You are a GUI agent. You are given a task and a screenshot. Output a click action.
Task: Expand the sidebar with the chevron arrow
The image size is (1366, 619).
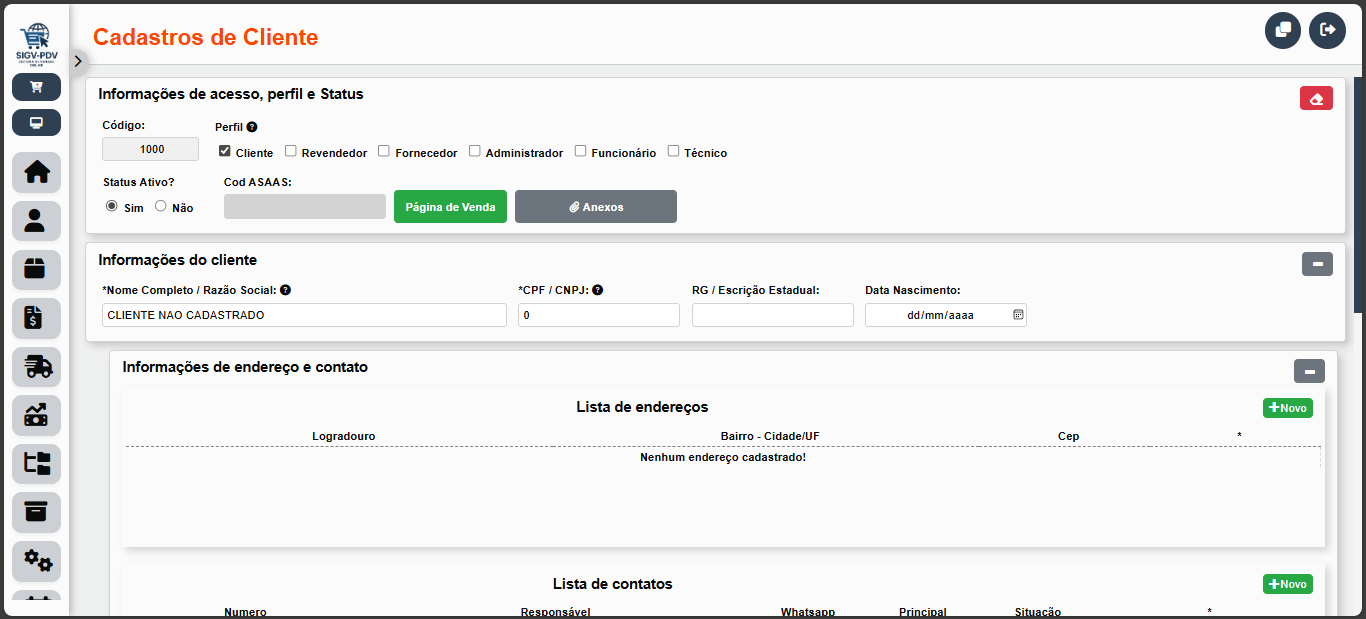(78, 60)
